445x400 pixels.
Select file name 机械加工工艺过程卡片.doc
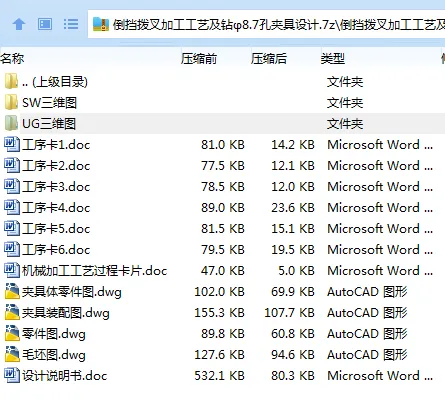click(x=94, y=271)
